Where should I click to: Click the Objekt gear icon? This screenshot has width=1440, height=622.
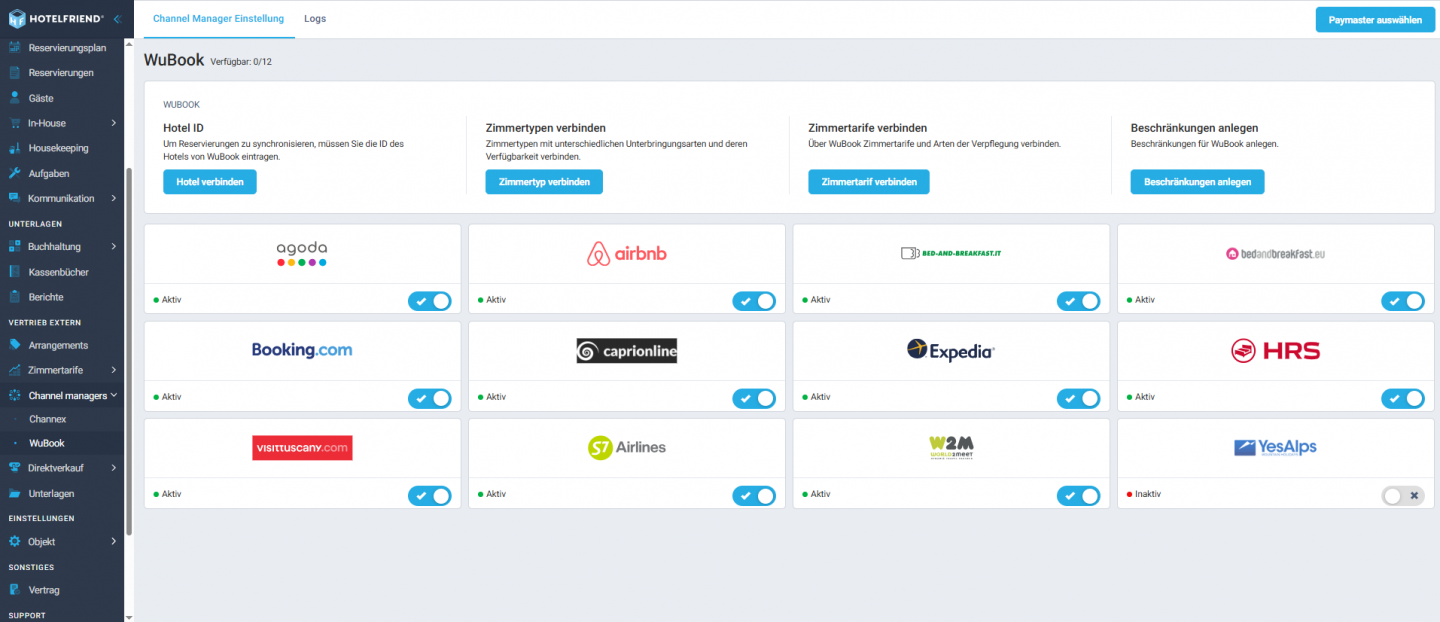coord(15,541)
